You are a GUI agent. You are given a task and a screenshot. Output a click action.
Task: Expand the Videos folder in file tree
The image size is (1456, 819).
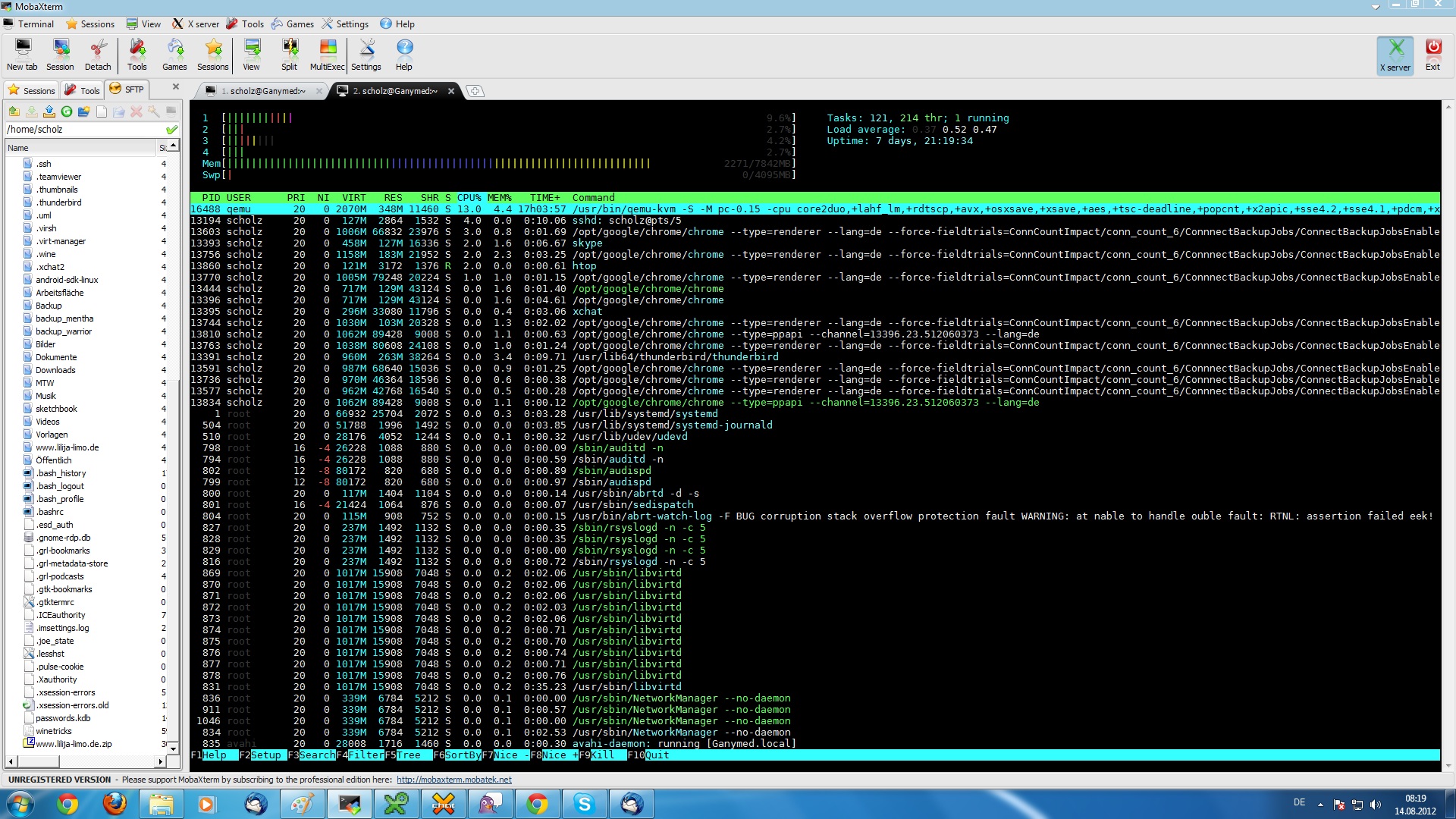click(x=47, y=421)
